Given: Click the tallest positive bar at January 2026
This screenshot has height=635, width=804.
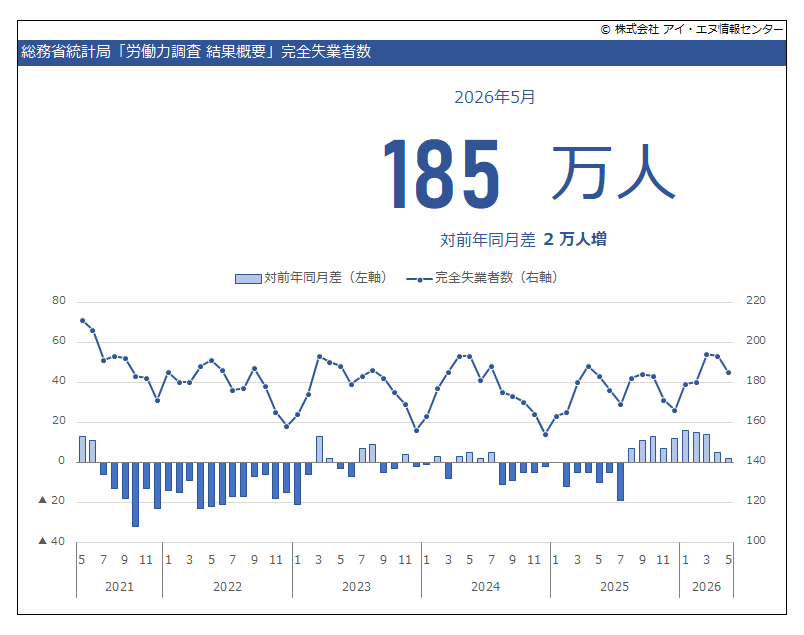Looking at the screenshot, I should (685, 446).
